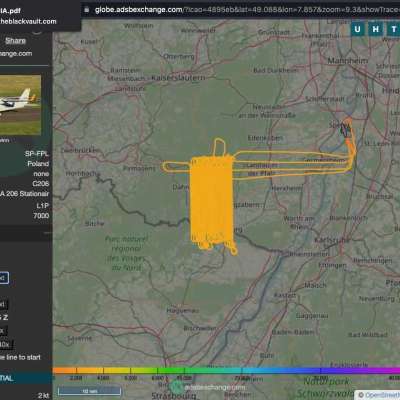Click the altitude color legend bar
Viewport: 400px width, 400px height.
[x=226, y=370]
